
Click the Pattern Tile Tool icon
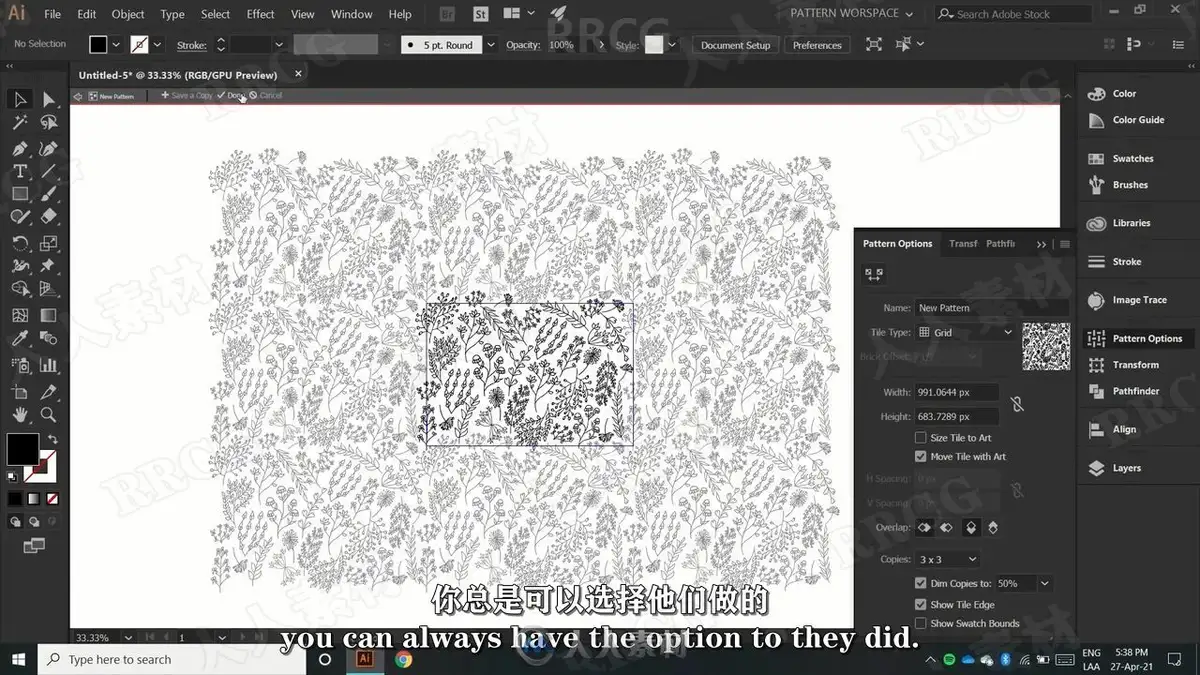click(x=874, y=273)
